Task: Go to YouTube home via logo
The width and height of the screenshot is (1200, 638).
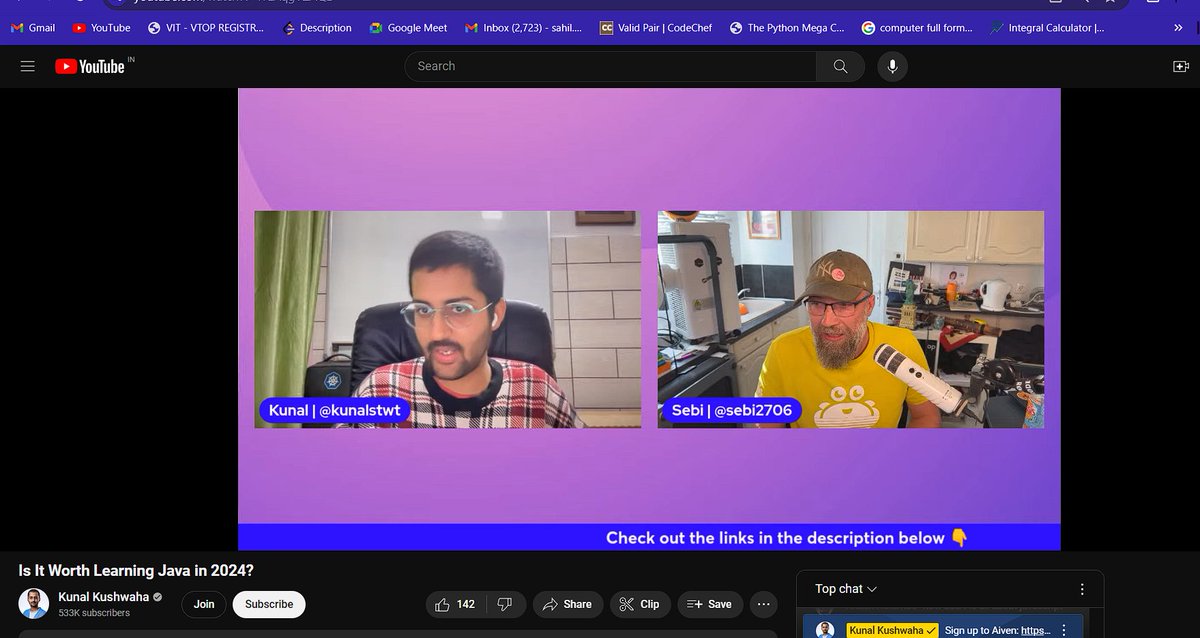Action: click(92, 66)
